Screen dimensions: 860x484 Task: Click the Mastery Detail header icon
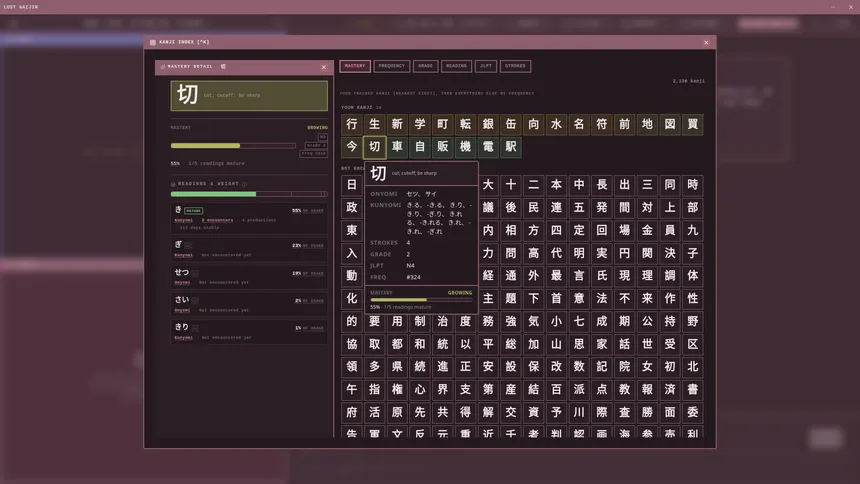coord(162,66)
